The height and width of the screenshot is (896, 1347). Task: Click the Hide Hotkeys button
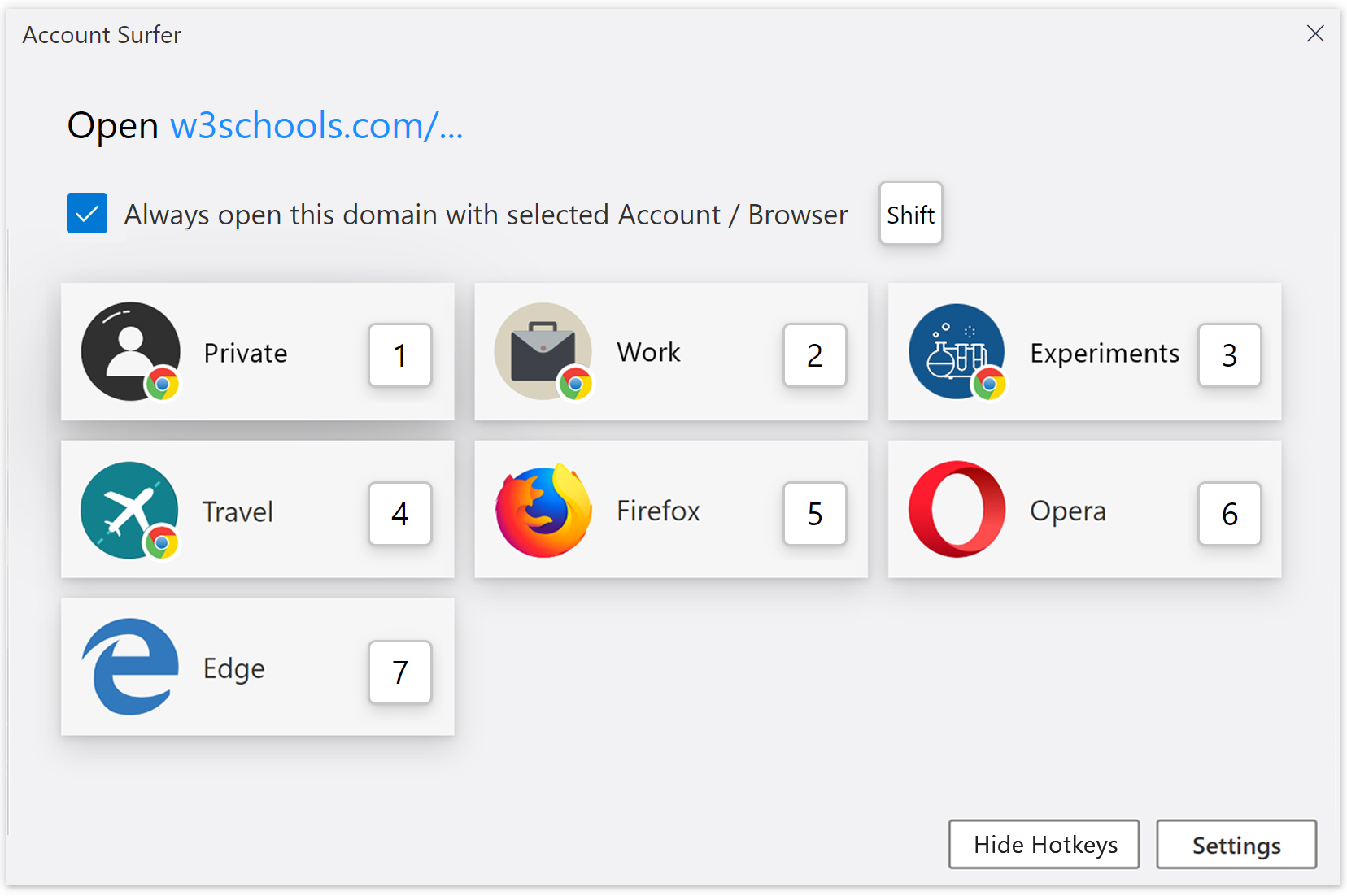pyautogui.click(x=1044, y=844)
